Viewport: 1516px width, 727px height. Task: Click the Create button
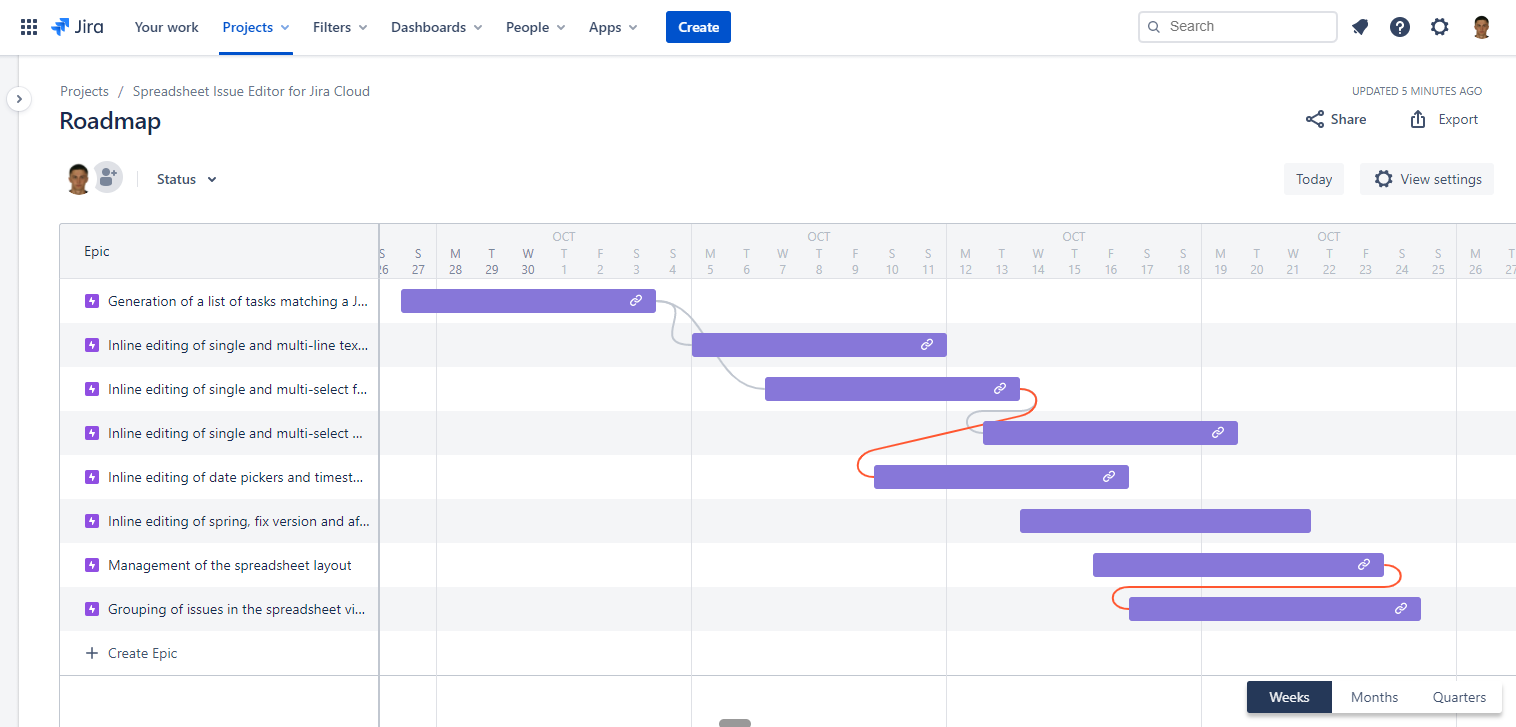[698, 27]
